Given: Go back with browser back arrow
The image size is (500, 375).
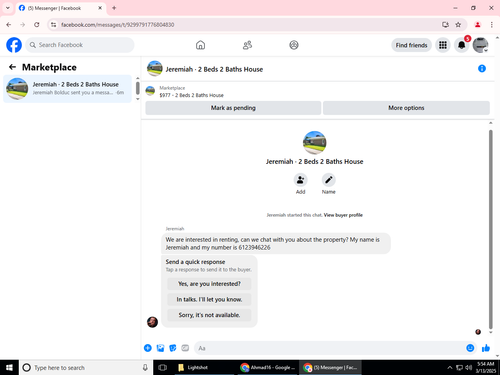Looking at the screenshot, I should click(9, 25).
